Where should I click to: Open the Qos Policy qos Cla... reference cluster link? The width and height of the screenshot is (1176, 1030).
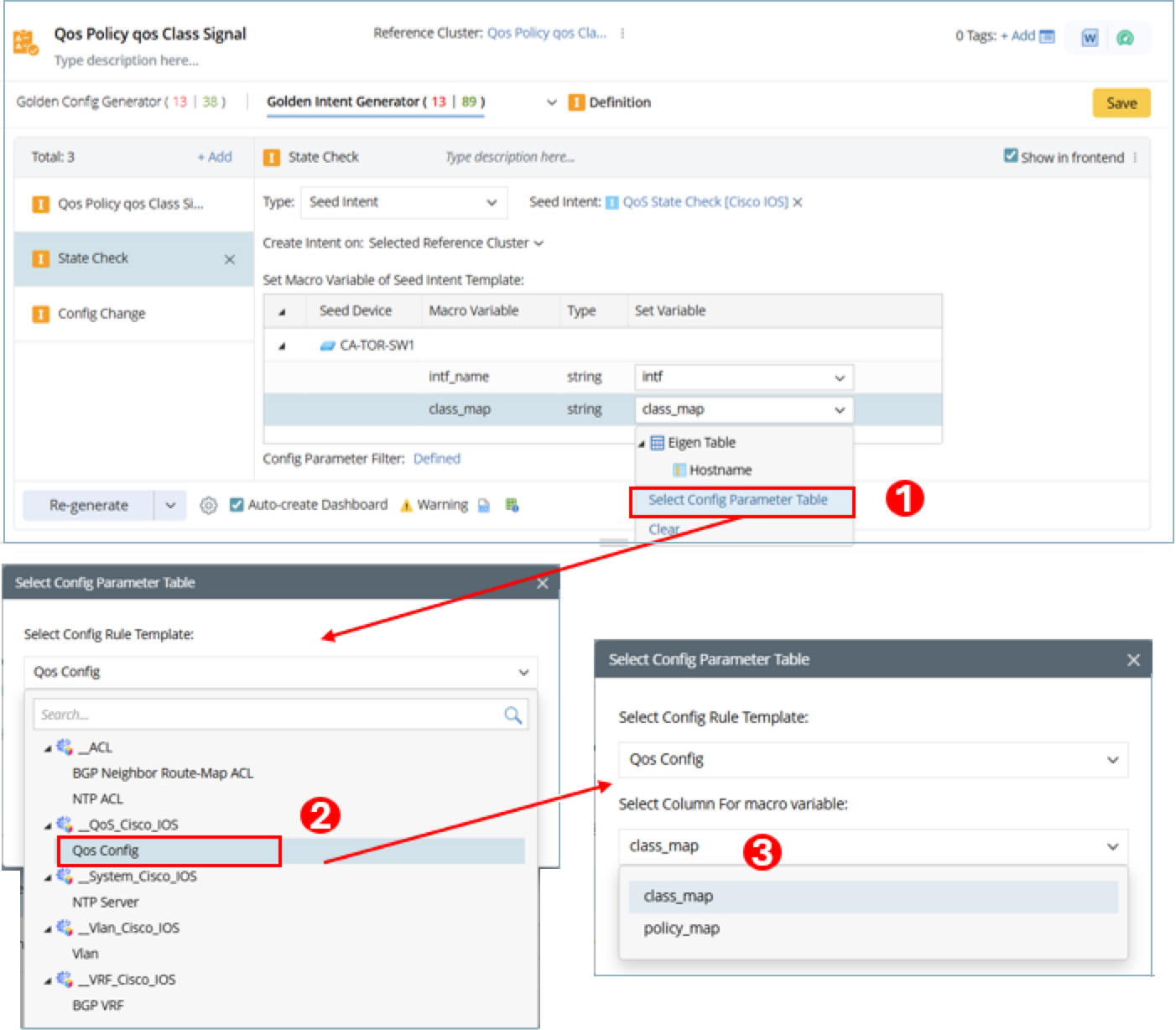point(547,34)
